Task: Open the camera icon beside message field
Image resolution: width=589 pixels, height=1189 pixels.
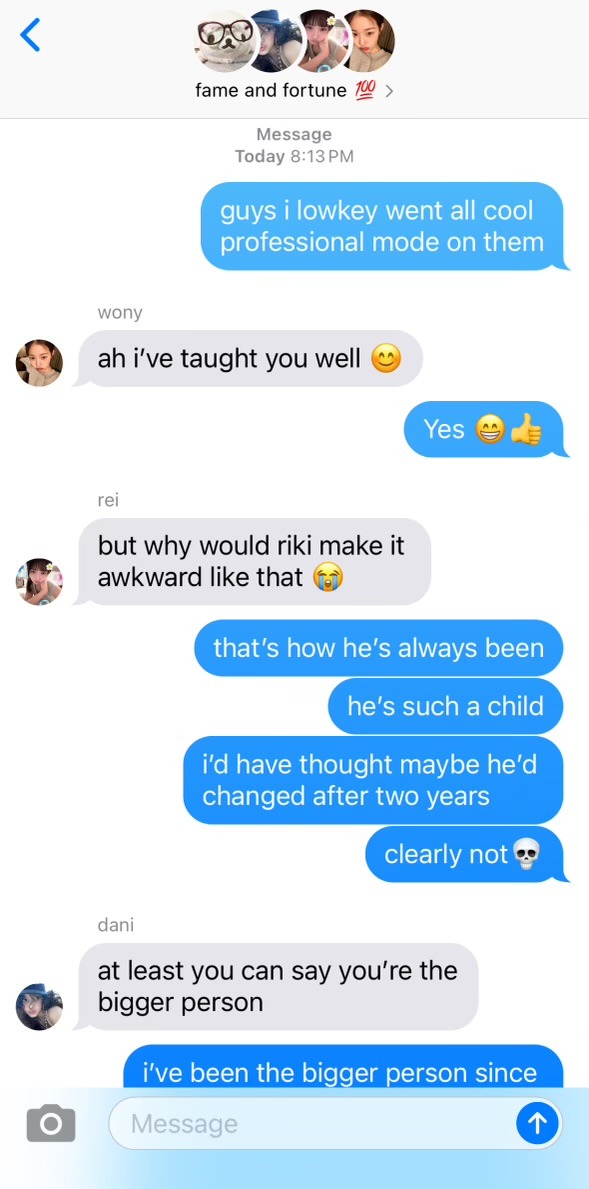Action: tap(51, 1123)
